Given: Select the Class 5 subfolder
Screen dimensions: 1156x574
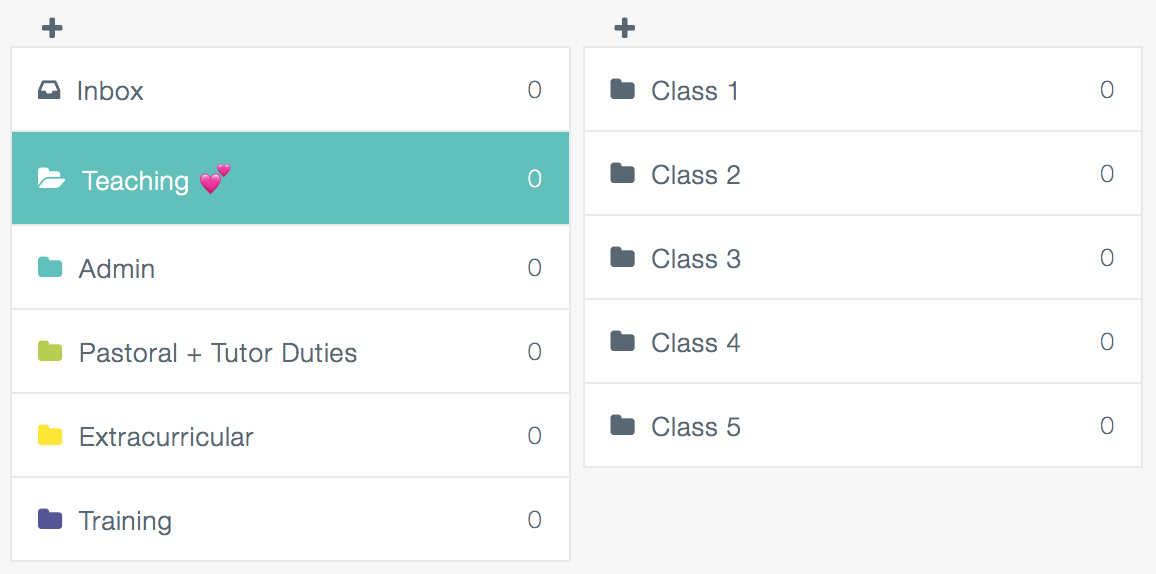Looking at the screenshot, I should tap(863, 425).
